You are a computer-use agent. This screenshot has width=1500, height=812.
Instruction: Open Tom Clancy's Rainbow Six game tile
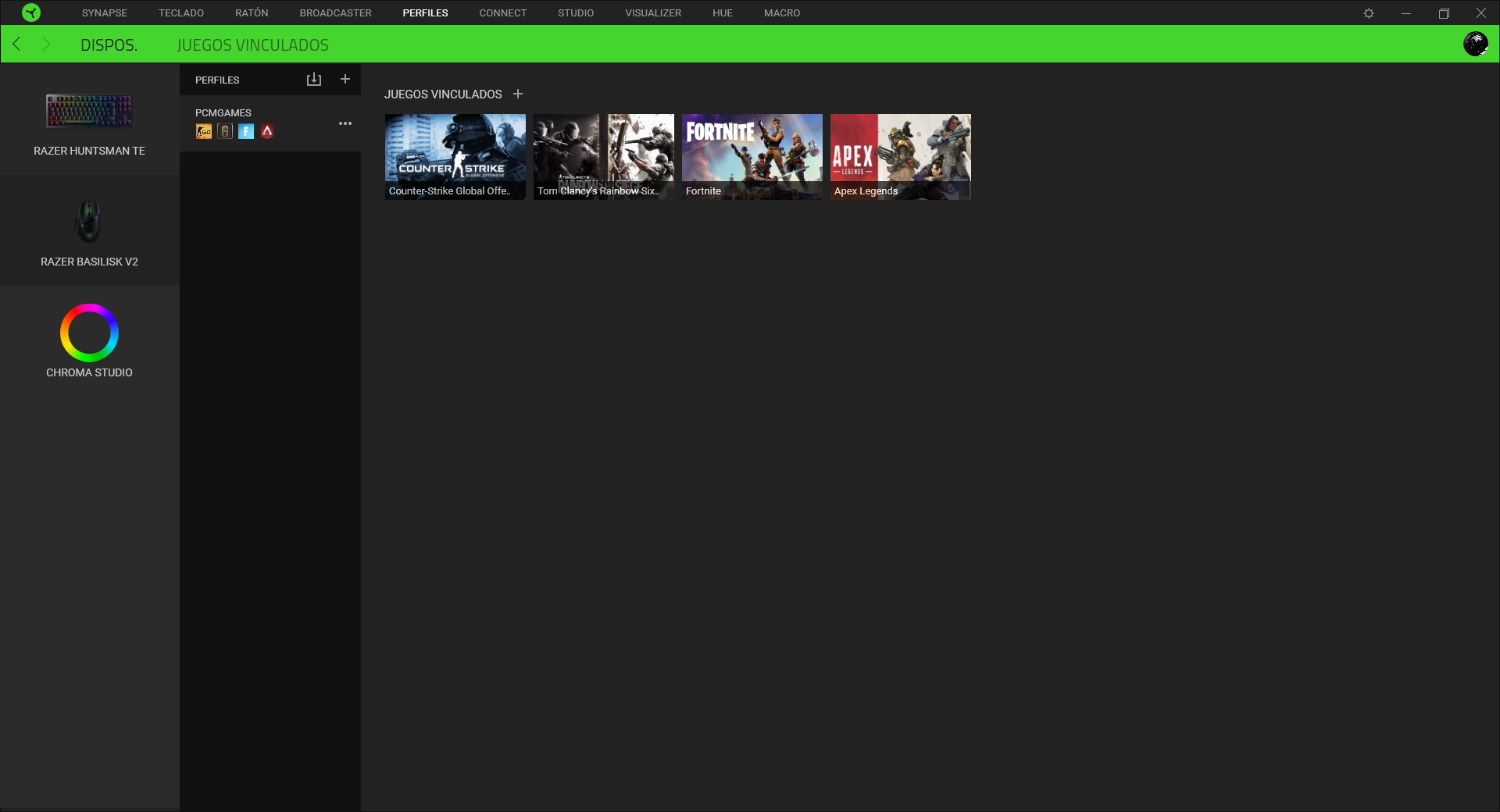click(x=604, y=157)
